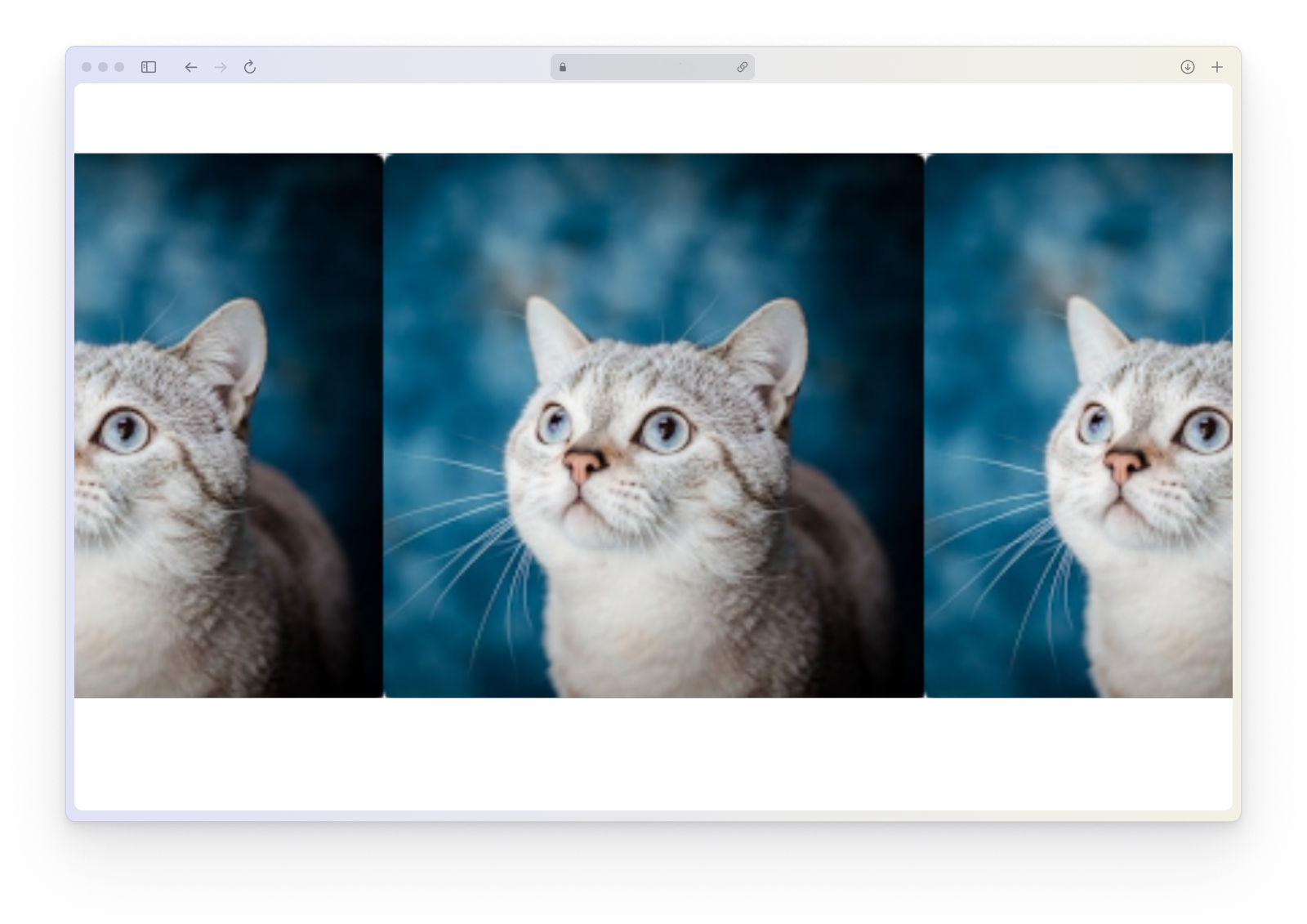Open a new tab with the plus icon
The image size is (1307, 924).
1217,68
